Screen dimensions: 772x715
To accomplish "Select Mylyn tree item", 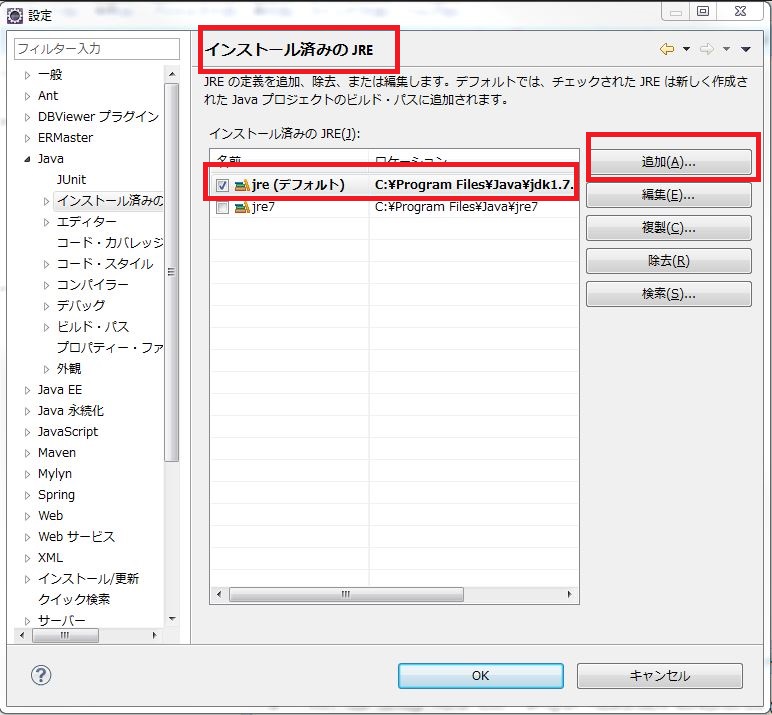I will tap(55, 474).
